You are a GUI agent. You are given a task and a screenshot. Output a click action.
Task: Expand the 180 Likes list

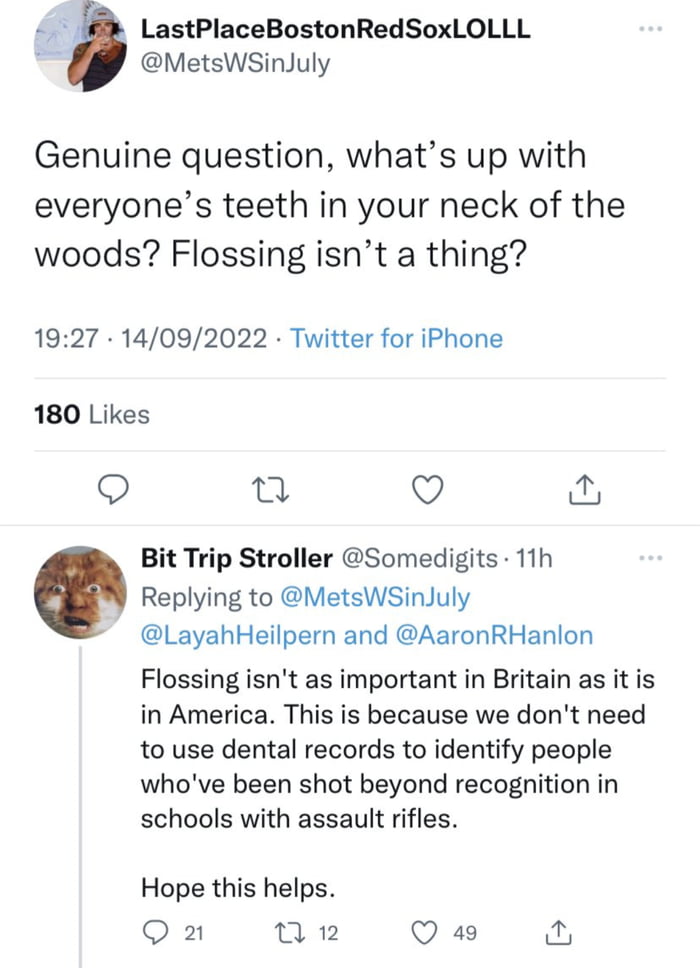(91, 413)
